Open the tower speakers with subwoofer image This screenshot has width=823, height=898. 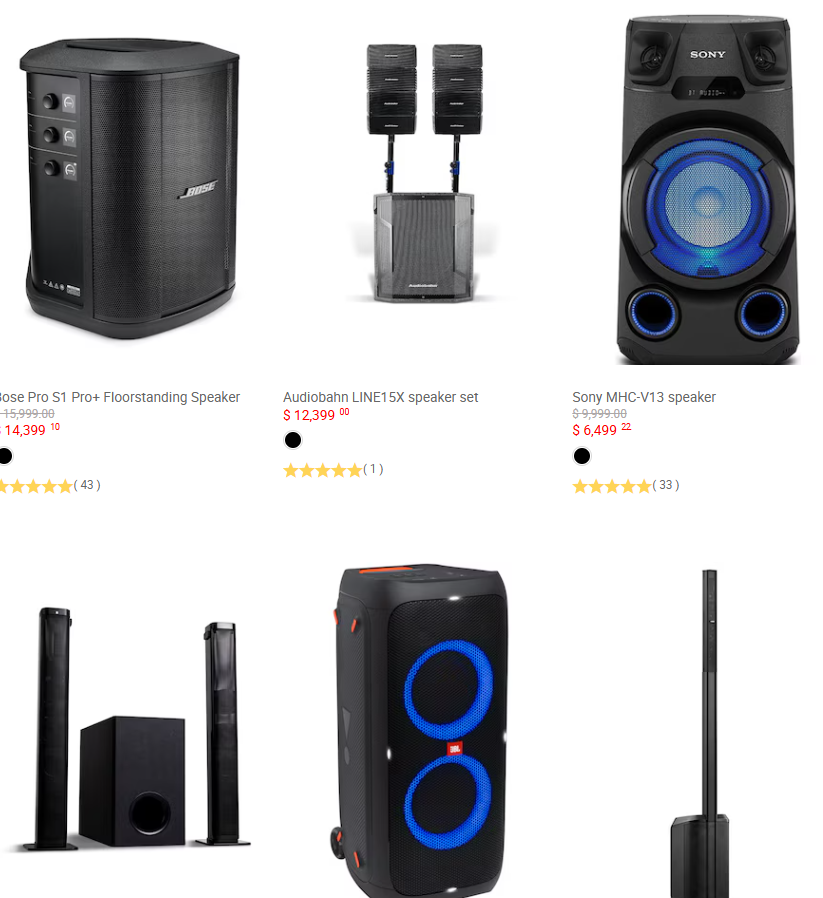(x=136, y=728)
